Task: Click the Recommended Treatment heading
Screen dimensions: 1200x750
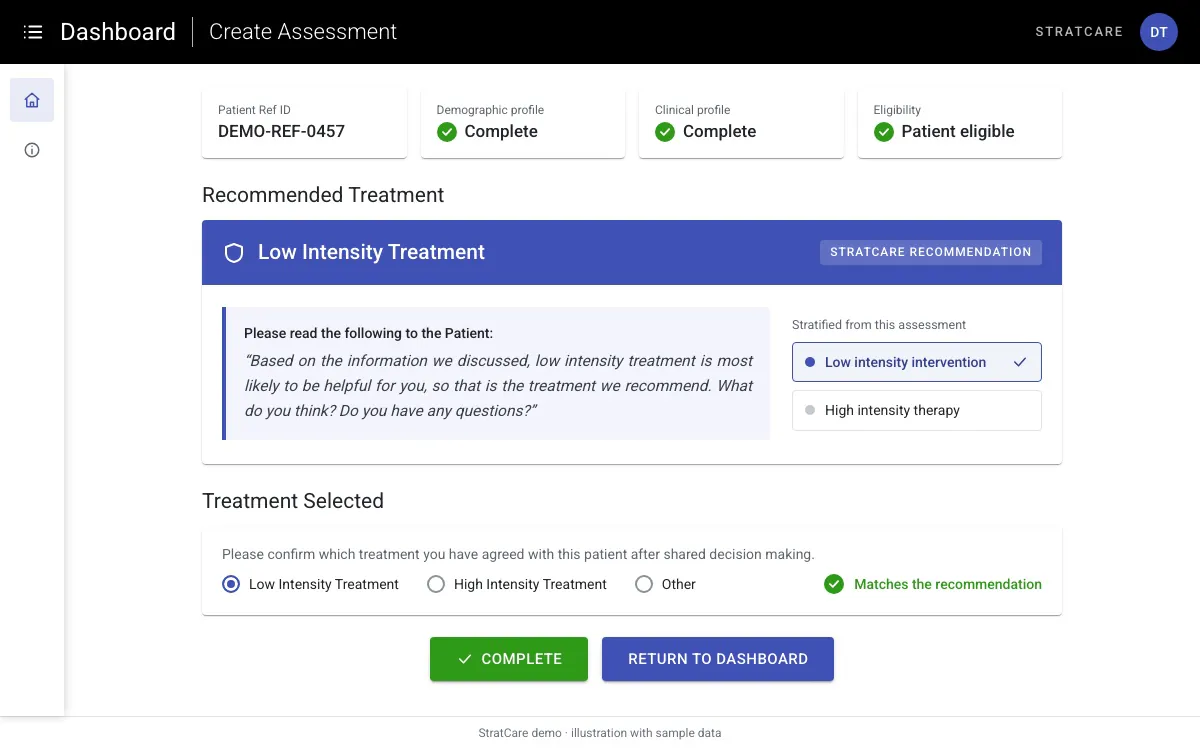Action: (323, 195)
